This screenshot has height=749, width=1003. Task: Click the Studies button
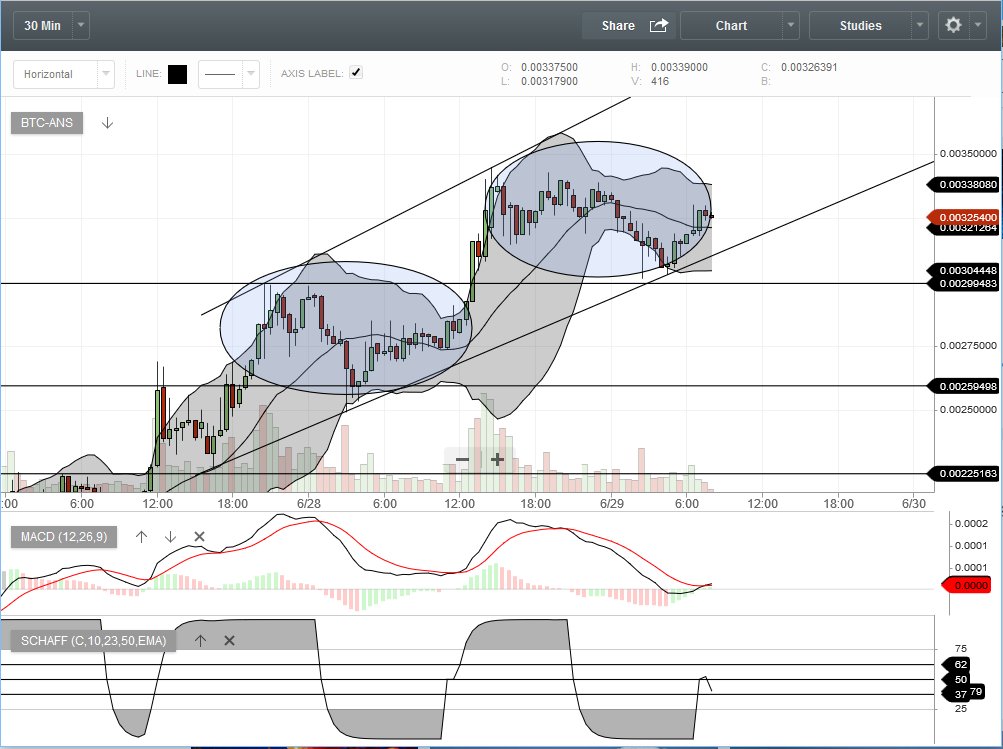click(x=860, y=26)
